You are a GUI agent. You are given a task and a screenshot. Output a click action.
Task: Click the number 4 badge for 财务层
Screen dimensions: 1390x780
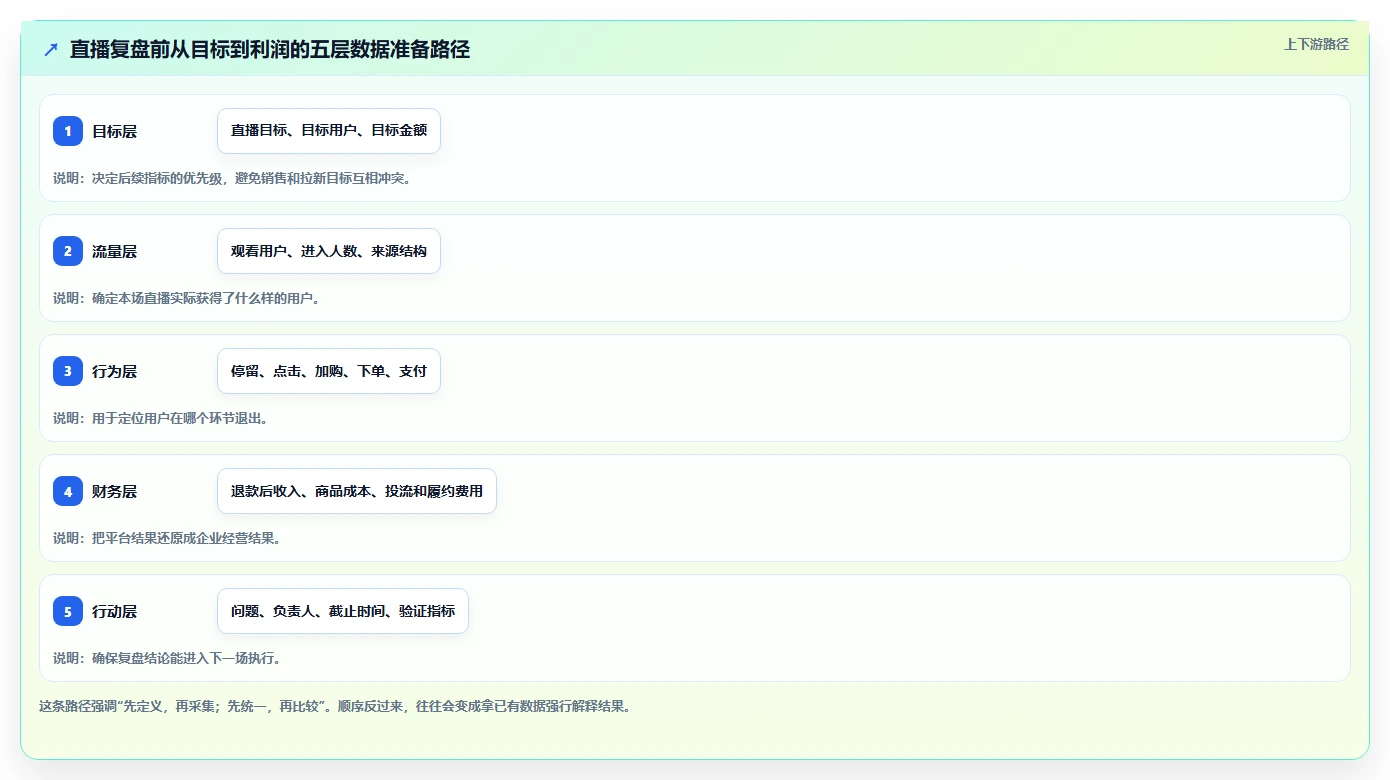click(68, 491)
